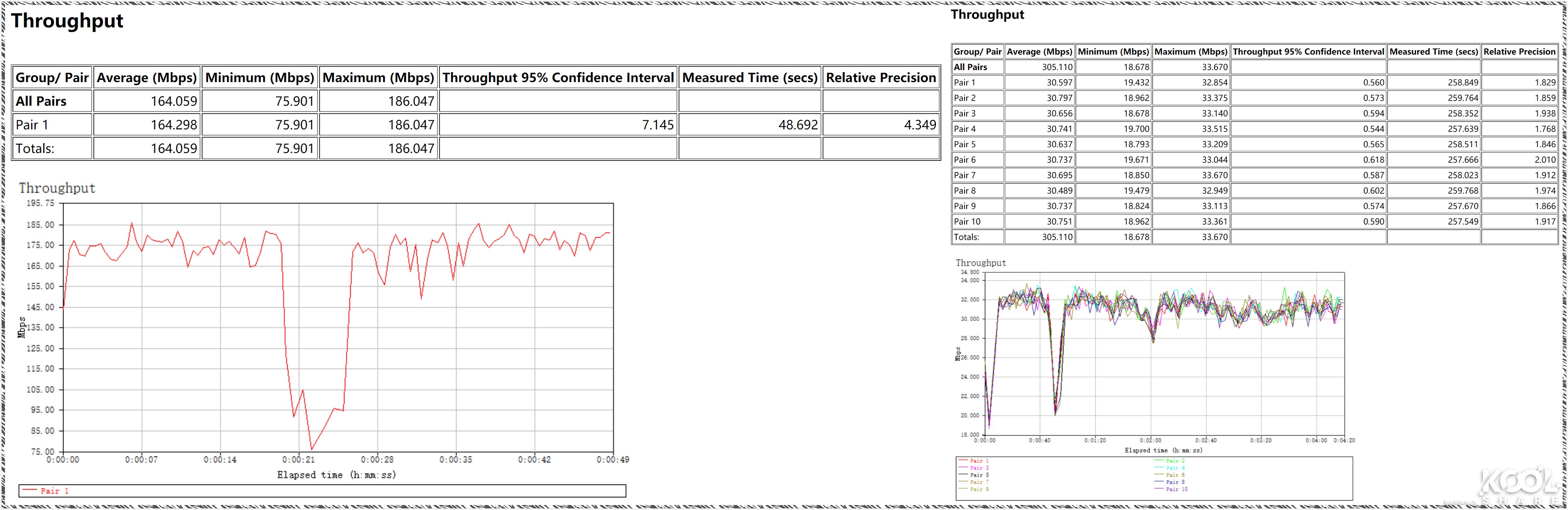Click the 0:00:21 tick on left chart axis
This screenshot has height=510, width=1568.
298,459
